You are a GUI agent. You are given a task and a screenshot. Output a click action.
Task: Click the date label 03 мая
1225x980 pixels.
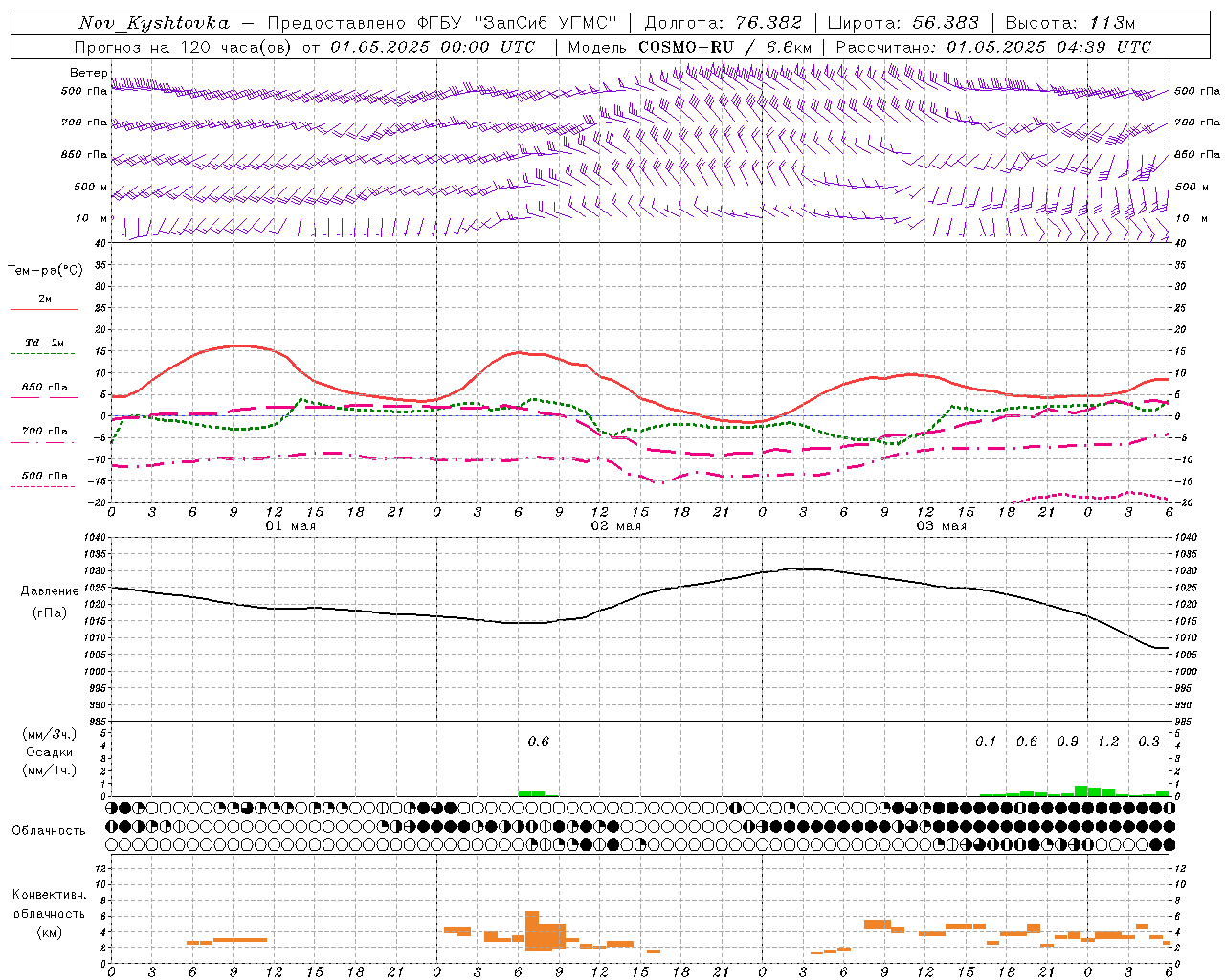[x=941, y=526]
